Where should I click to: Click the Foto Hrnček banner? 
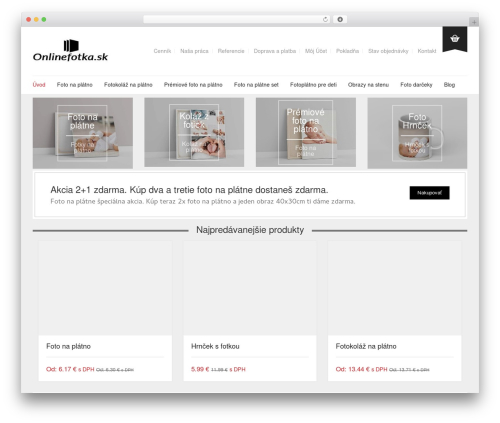pyautogui.click(x=417, y=133)
